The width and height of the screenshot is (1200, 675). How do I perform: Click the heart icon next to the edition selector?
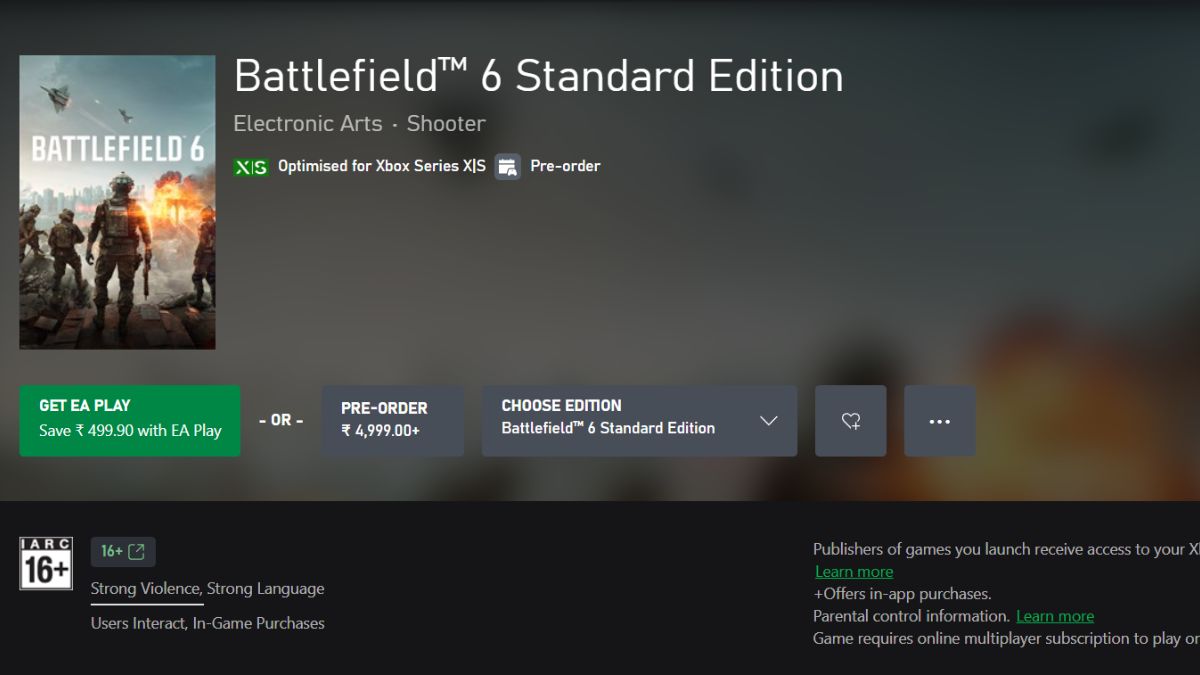click(x=850, y=421)
